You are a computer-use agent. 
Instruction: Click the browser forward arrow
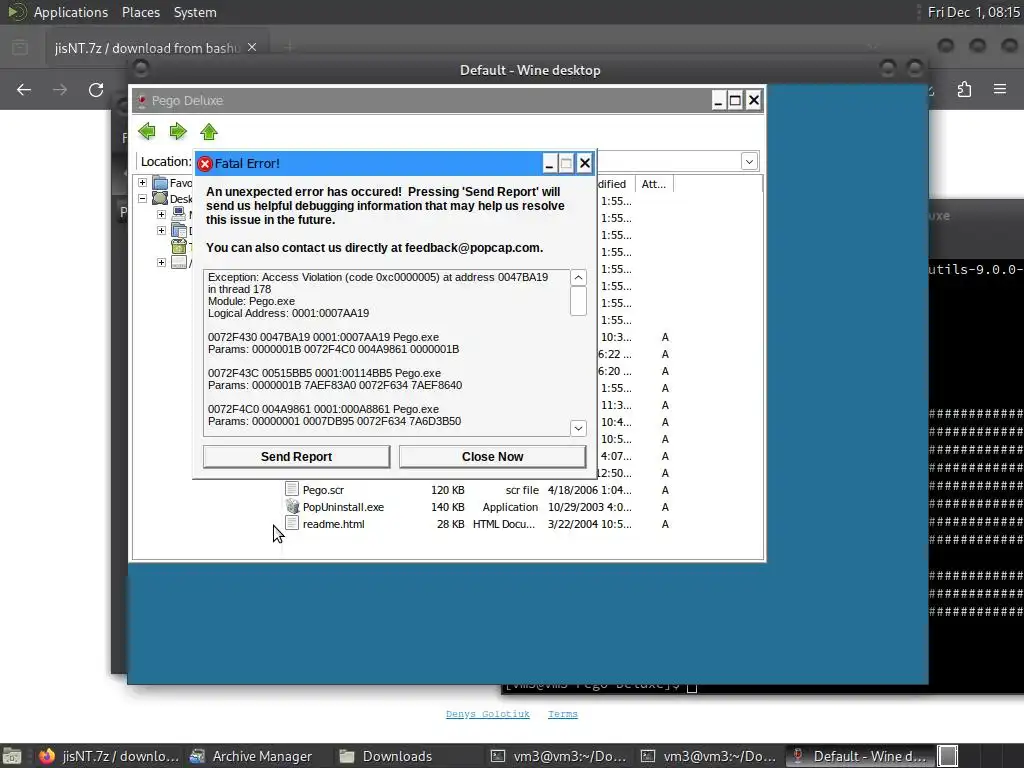click(x=59, y=89)
